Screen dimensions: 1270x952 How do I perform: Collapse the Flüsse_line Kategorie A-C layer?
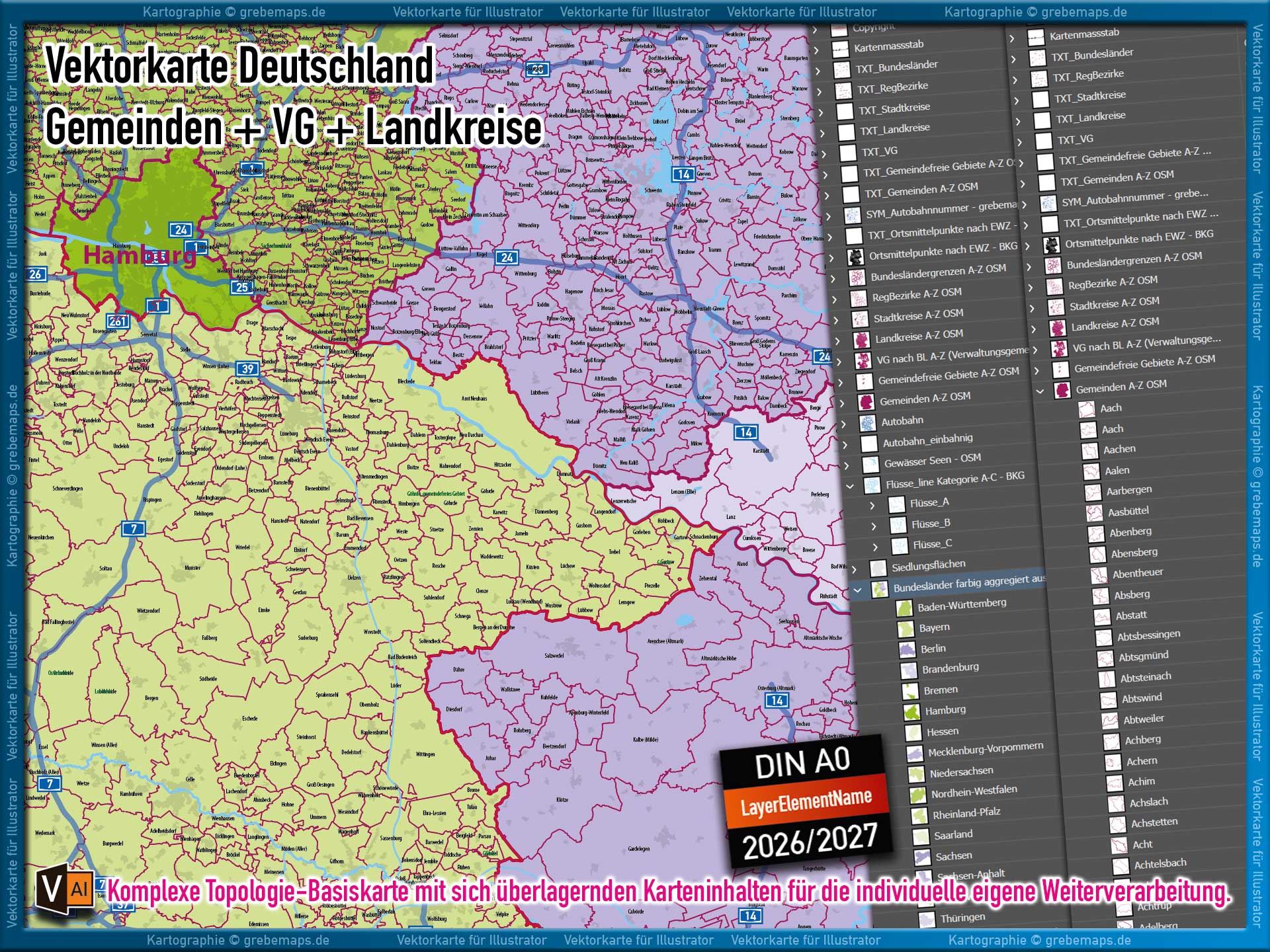(851, 487)
